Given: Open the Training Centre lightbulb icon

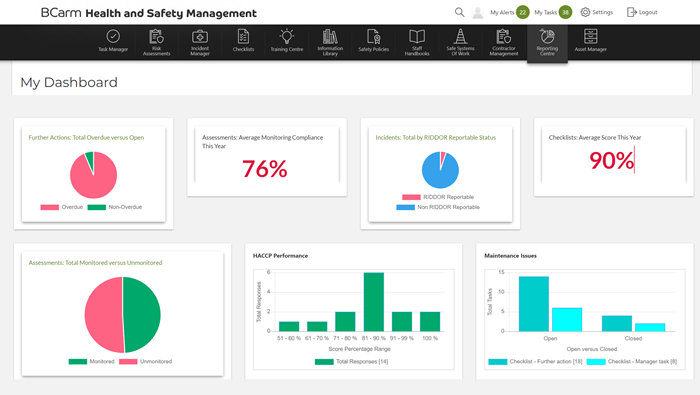Looking at the screenshot, I should point(287,37).
